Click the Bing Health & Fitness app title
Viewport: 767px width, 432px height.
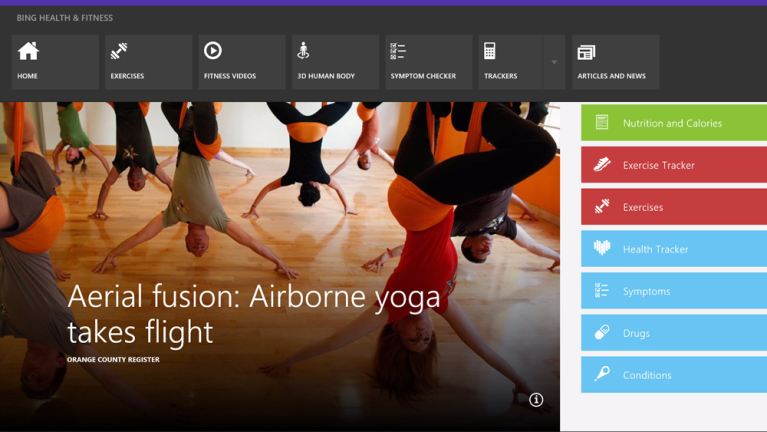coord(65,18)
